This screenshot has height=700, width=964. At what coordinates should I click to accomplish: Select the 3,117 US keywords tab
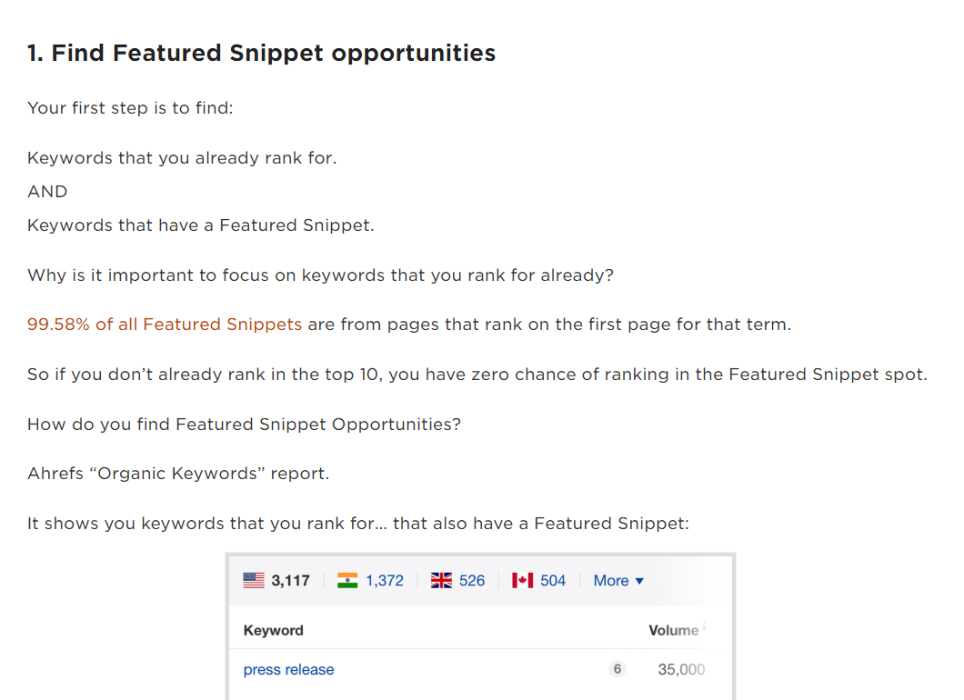coord(277,580)
